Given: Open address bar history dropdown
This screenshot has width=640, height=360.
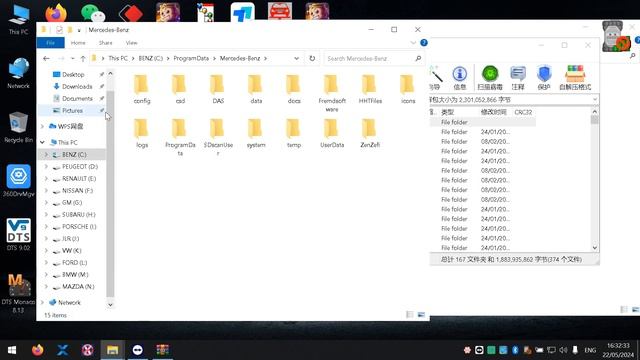Looking at the screenshot, I should point(296,58).
